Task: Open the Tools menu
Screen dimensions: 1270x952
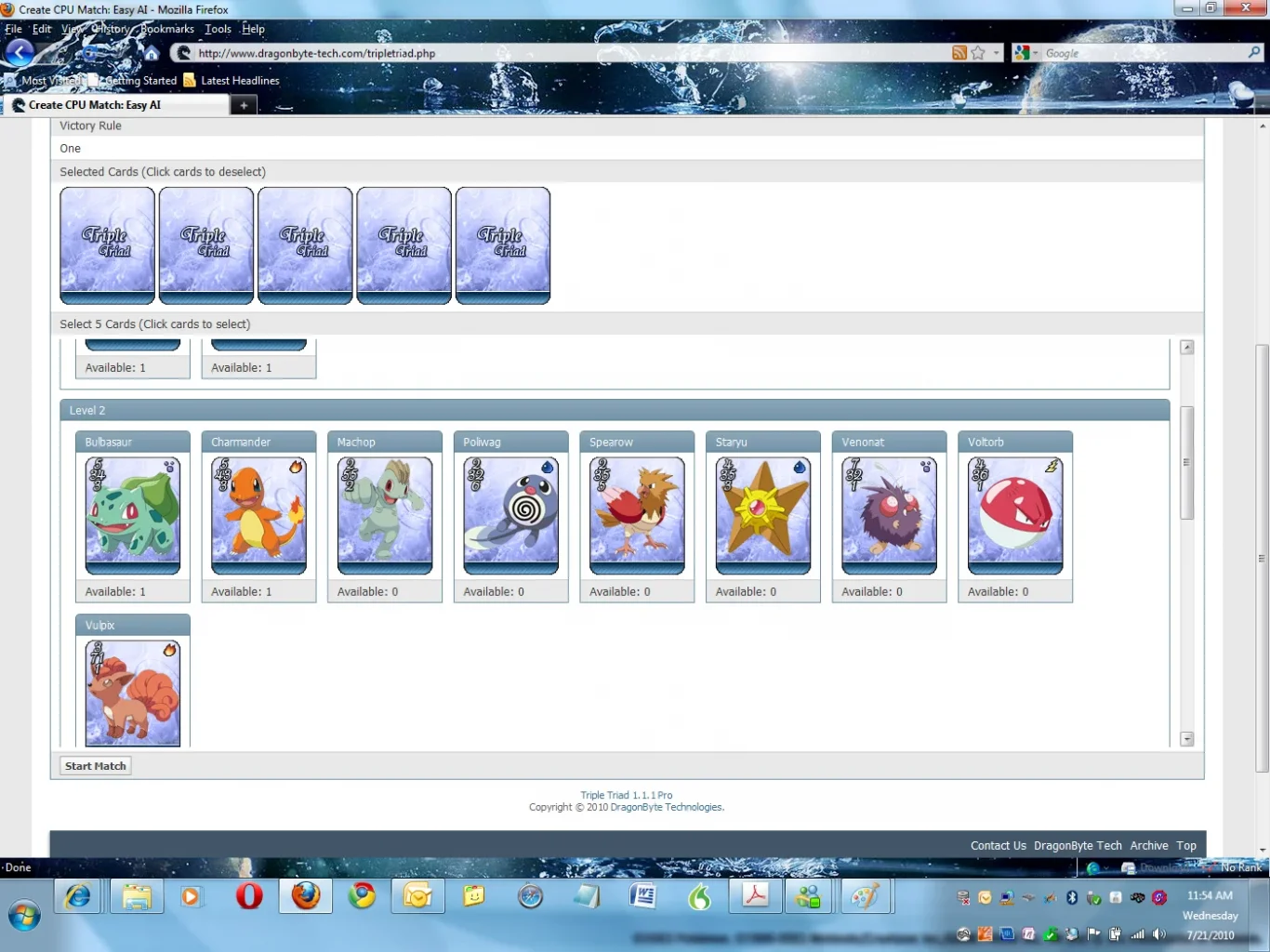Action: [x=218, y=29]
